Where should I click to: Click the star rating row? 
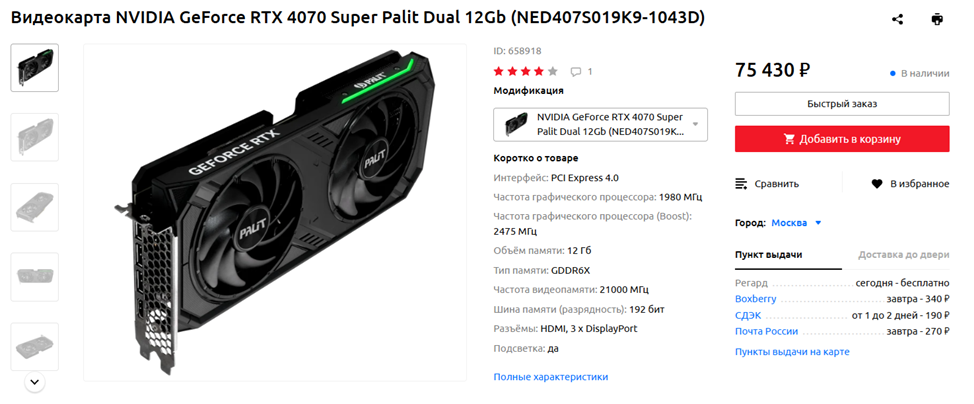coord(526,71)
